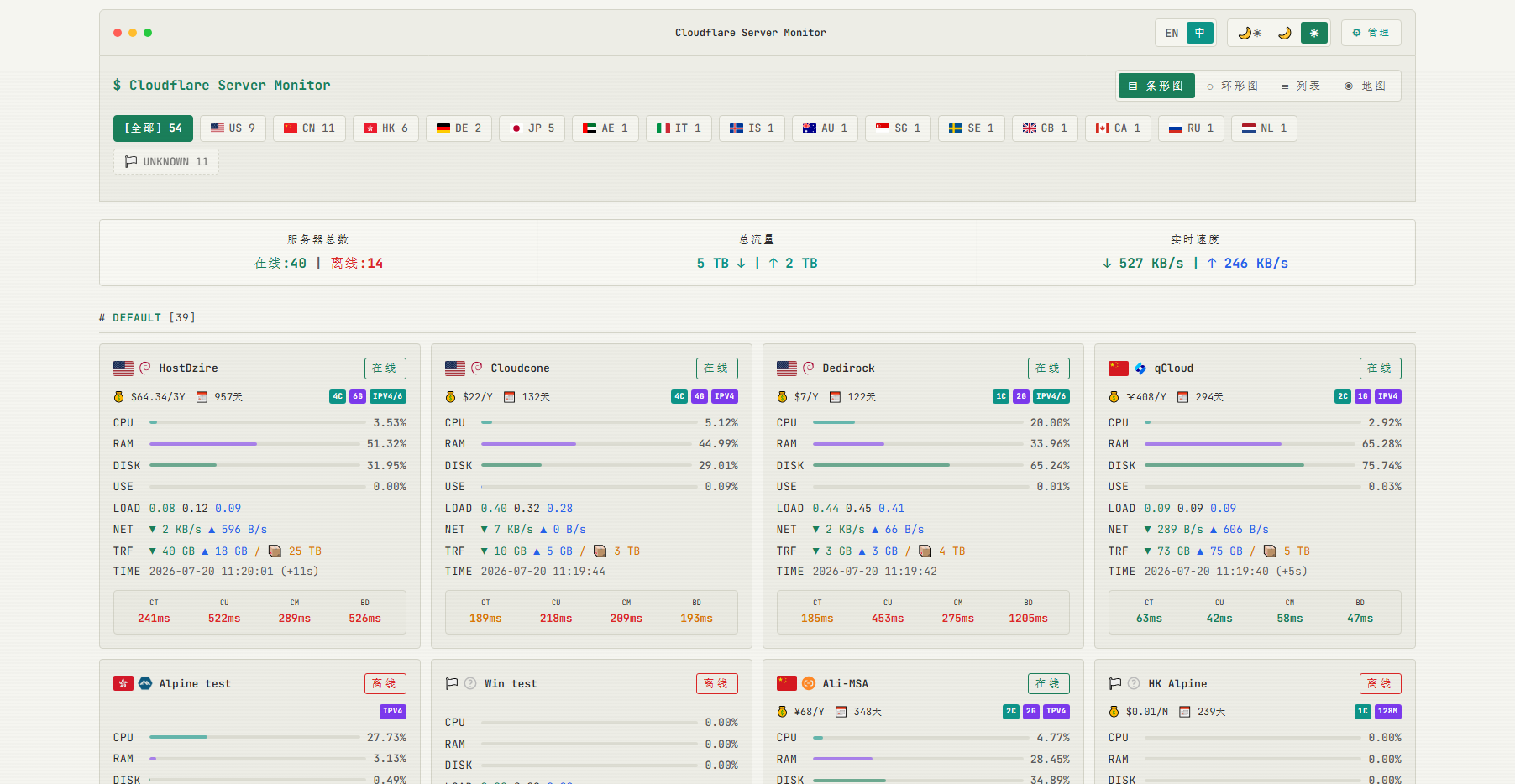Screen dimensions: 1515x784
Task: Click the China flag on qCloud card
Action: point(1119,368)
